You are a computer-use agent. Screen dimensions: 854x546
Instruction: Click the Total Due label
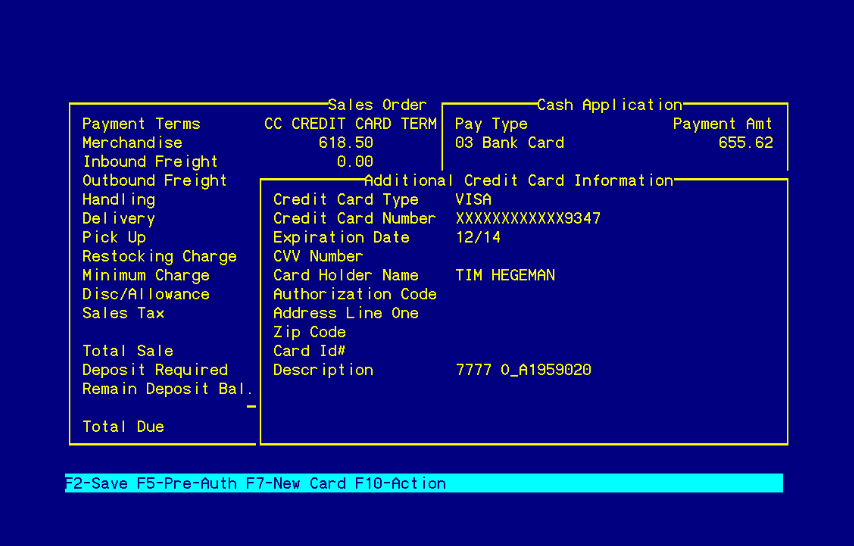(123, 427)
